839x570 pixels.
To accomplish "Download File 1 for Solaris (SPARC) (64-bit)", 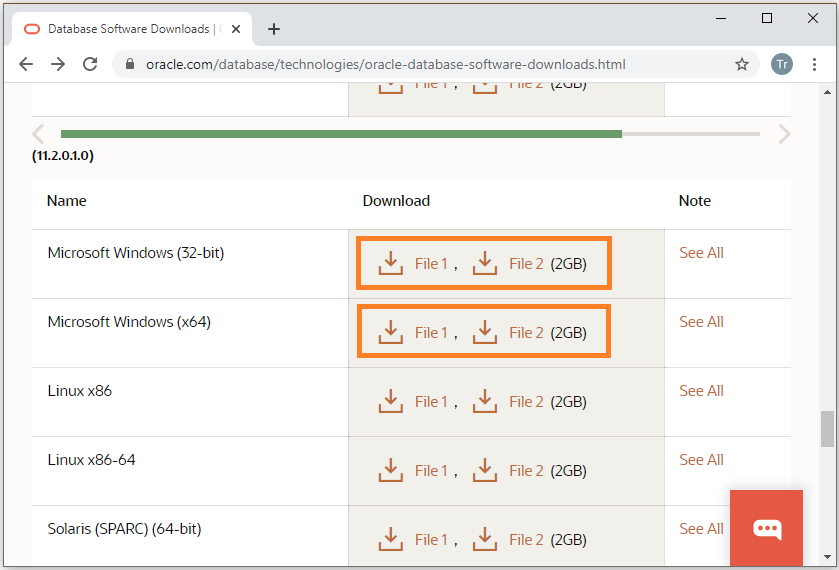I will pyautogui.click(x=431, y=540).
